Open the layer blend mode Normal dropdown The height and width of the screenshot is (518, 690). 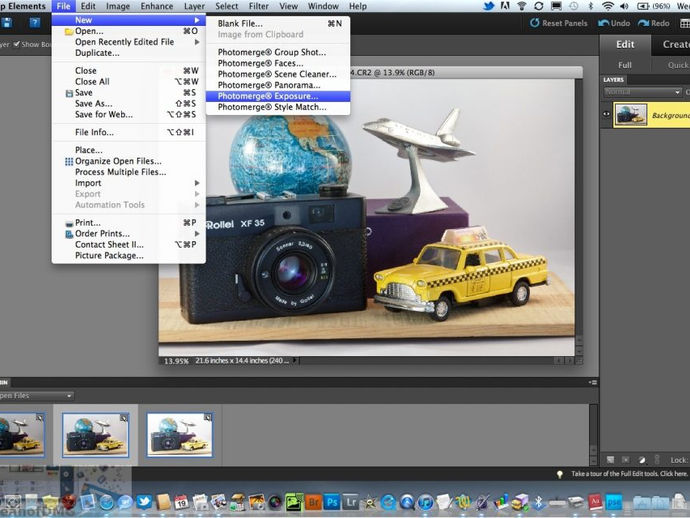pos(642,92)
